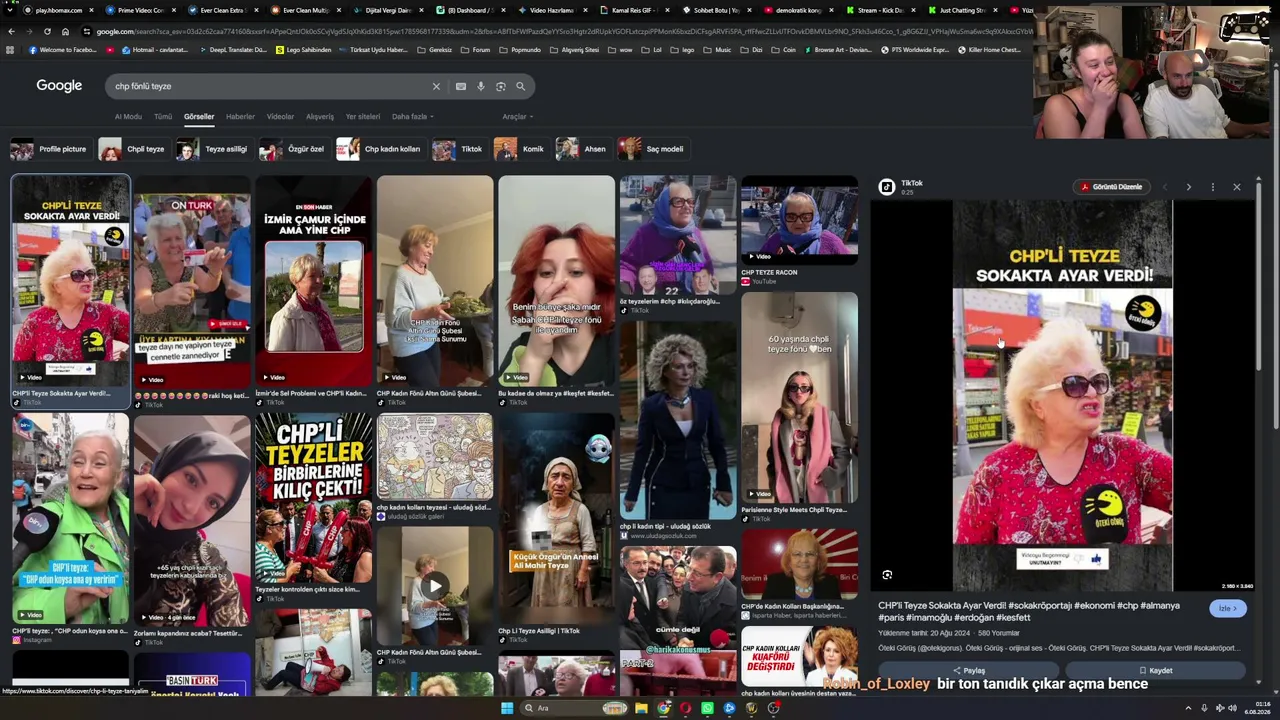Open the image preview more-options menu
This screenshot has height=720, width=1280.
(1212, 187)
